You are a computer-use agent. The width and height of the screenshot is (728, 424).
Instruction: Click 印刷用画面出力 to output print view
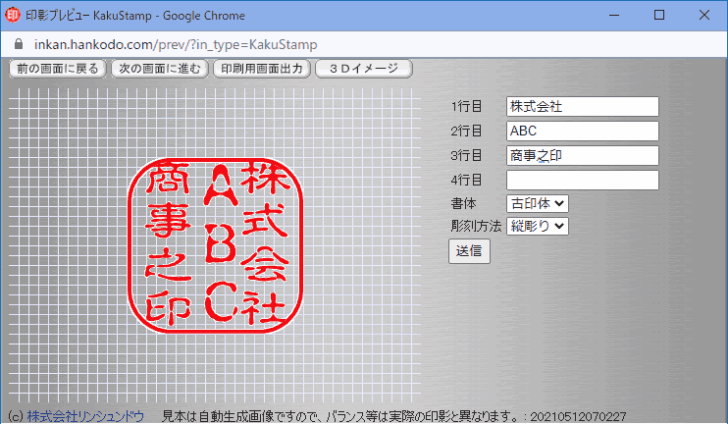(261, 69)
